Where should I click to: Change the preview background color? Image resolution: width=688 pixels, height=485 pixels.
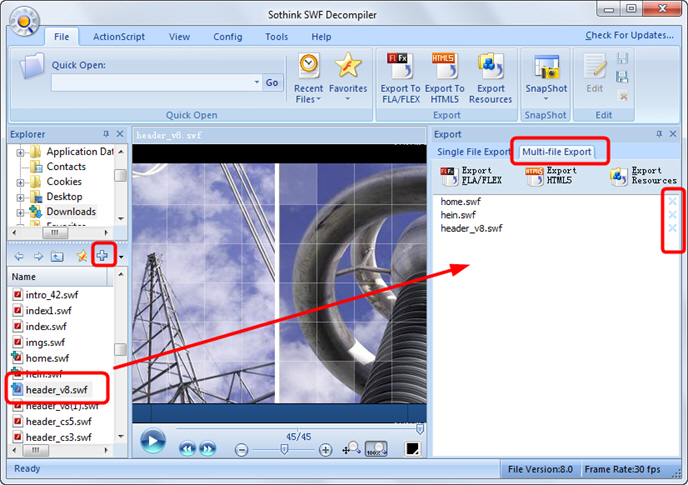tap(412, 449)
